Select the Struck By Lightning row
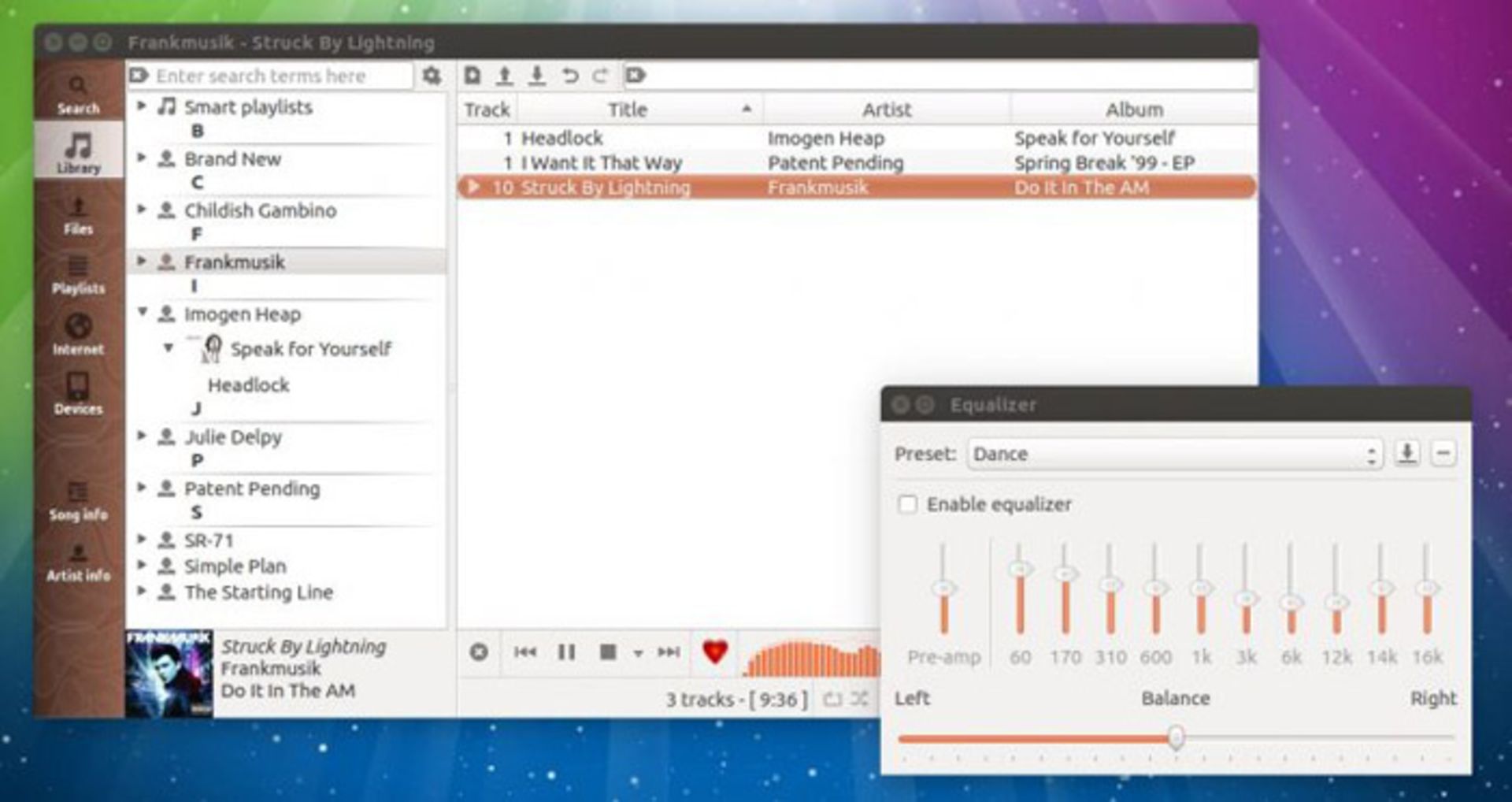 tap(856, 188)
